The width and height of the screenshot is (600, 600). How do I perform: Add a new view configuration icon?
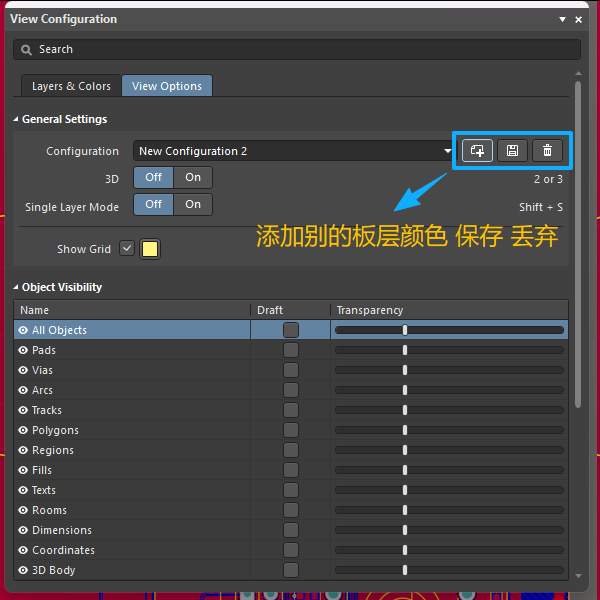(477, 150)
